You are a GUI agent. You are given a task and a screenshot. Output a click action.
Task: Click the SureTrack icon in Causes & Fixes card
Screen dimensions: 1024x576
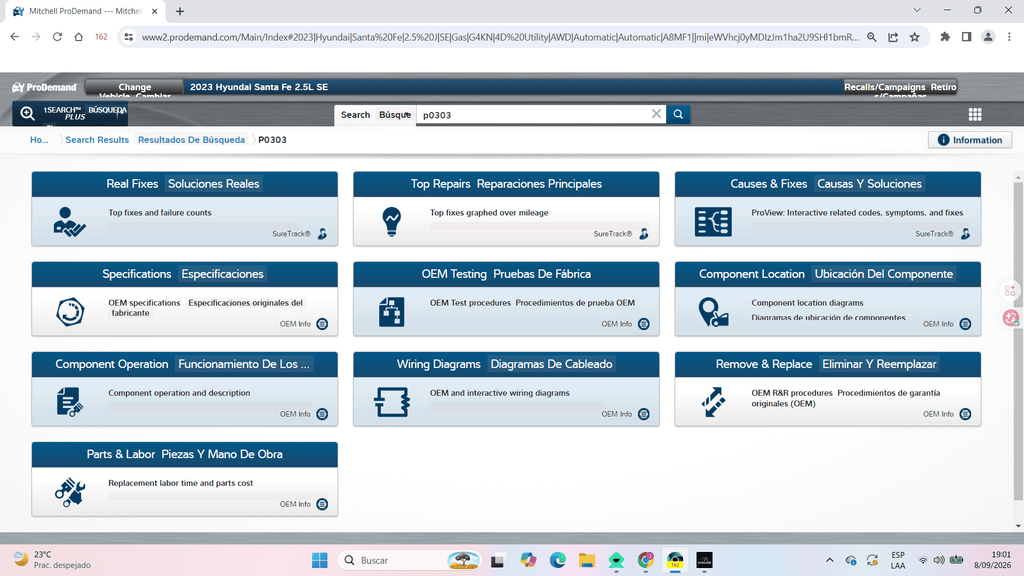pos(965,234)
